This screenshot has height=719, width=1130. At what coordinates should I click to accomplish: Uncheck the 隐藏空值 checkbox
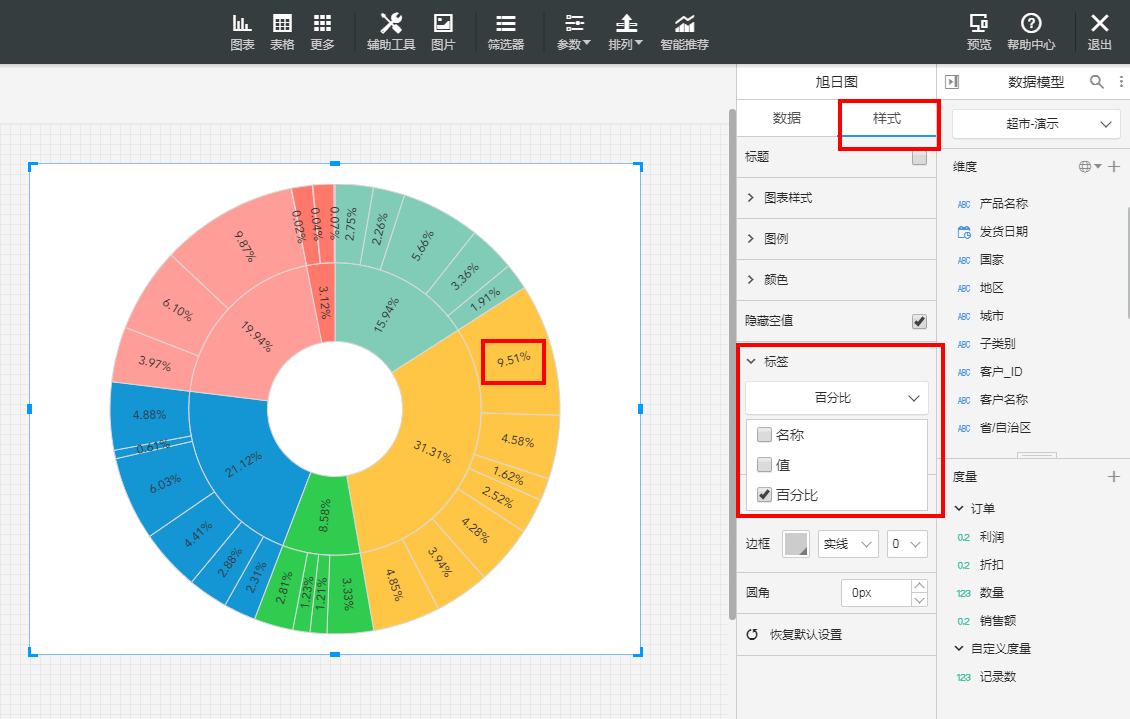[919, 321]
